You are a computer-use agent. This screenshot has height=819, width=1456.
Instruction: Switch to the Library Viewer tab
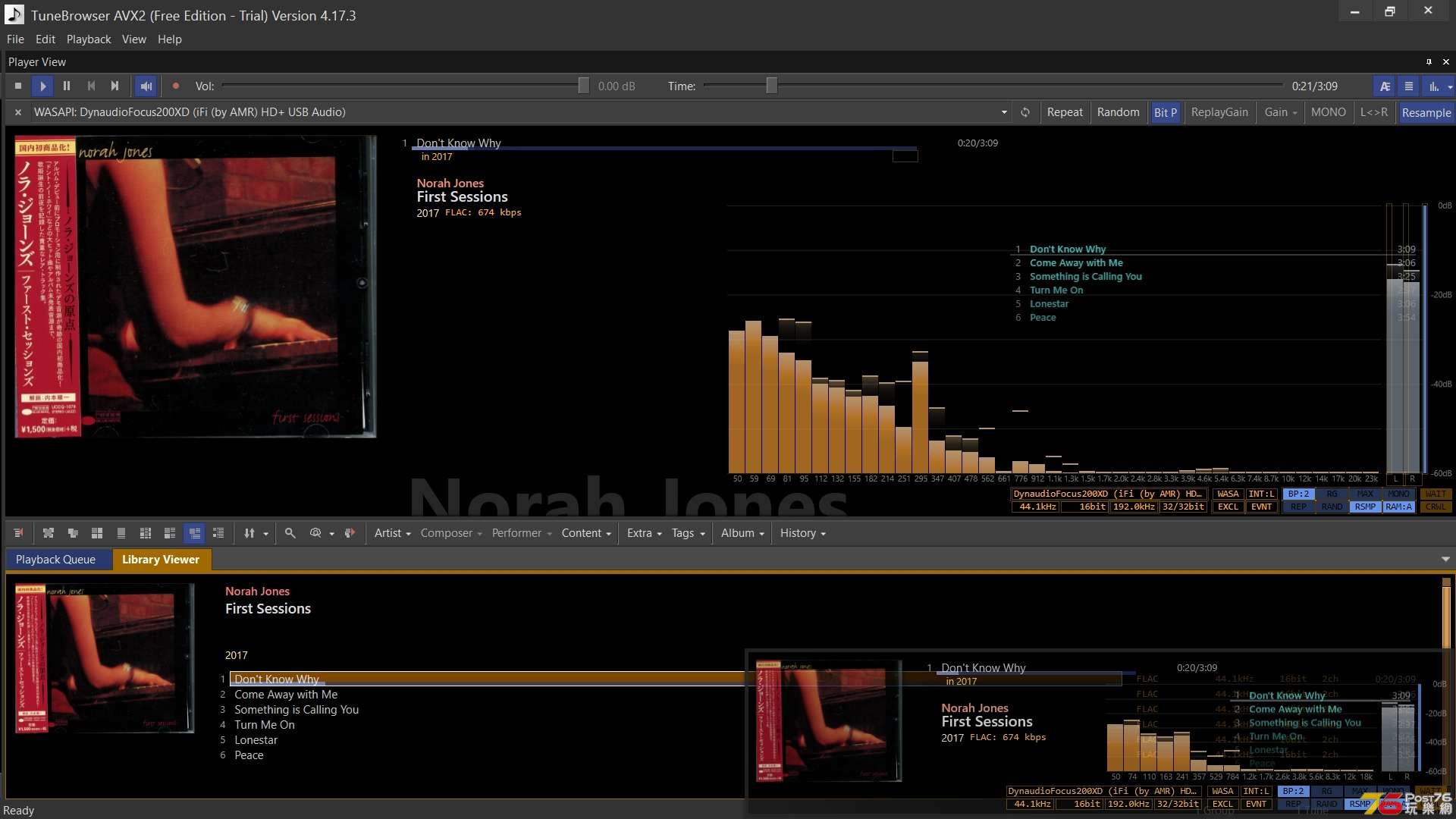pyautogui.click(x=161, y=560)
